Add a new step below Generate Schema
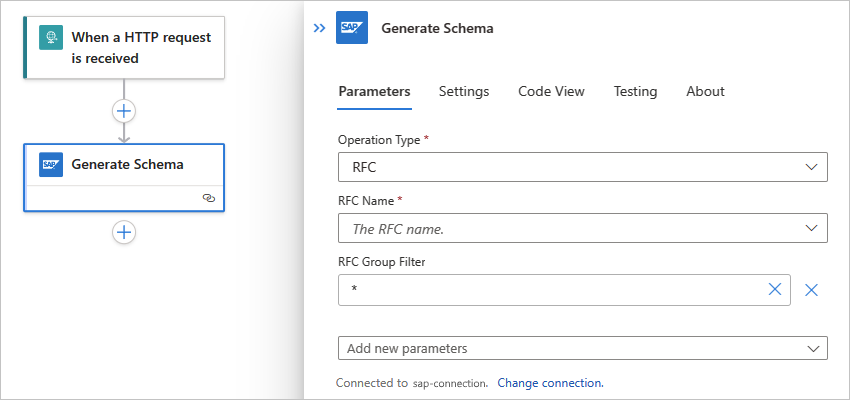The image size is (850, 400). click(x=124, y=232)
